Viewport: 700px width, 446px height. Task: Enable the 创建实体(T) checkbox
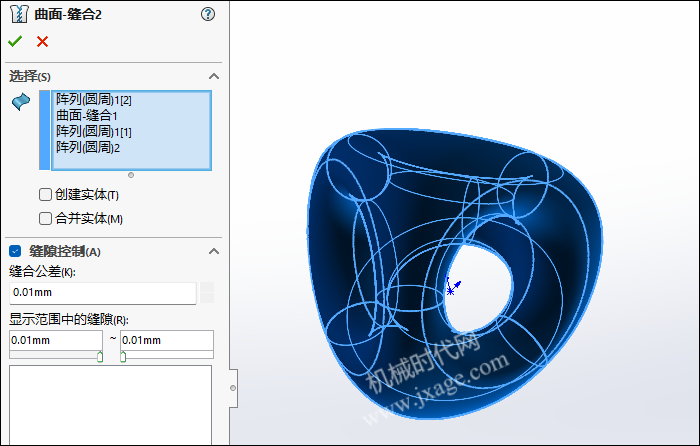pos(46,195)
